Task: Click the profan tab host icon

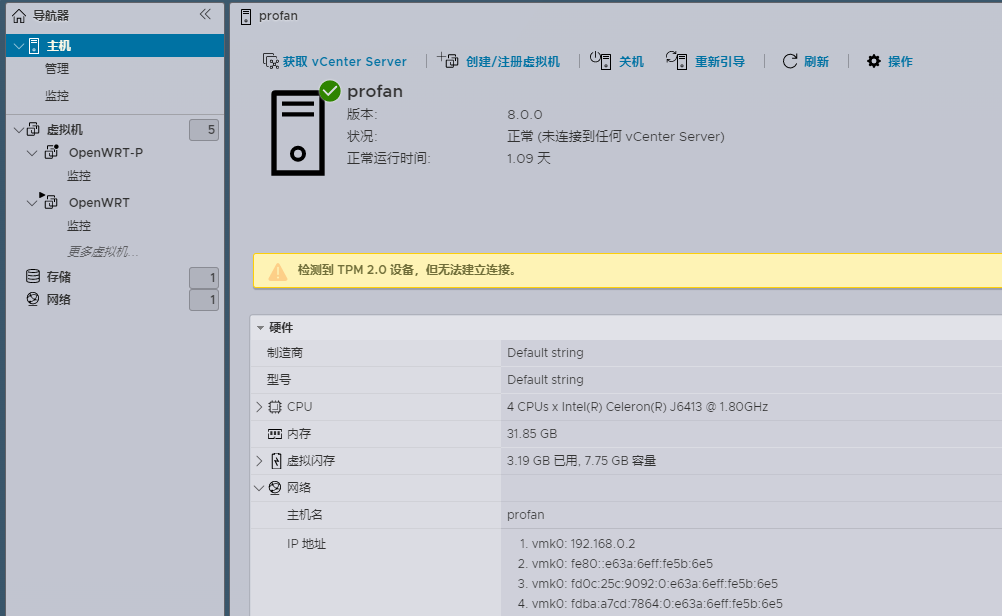Action: click(246, 17)
